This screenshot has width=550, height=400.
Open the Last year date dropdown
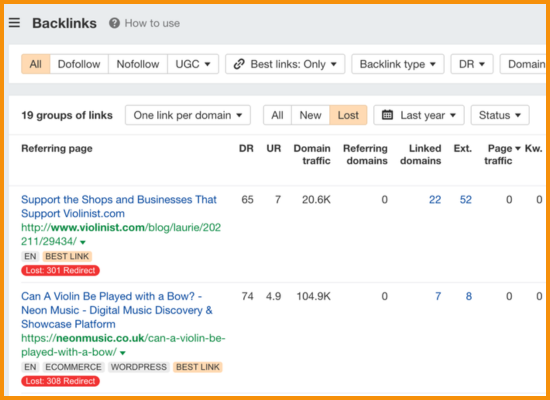(419, 115)
